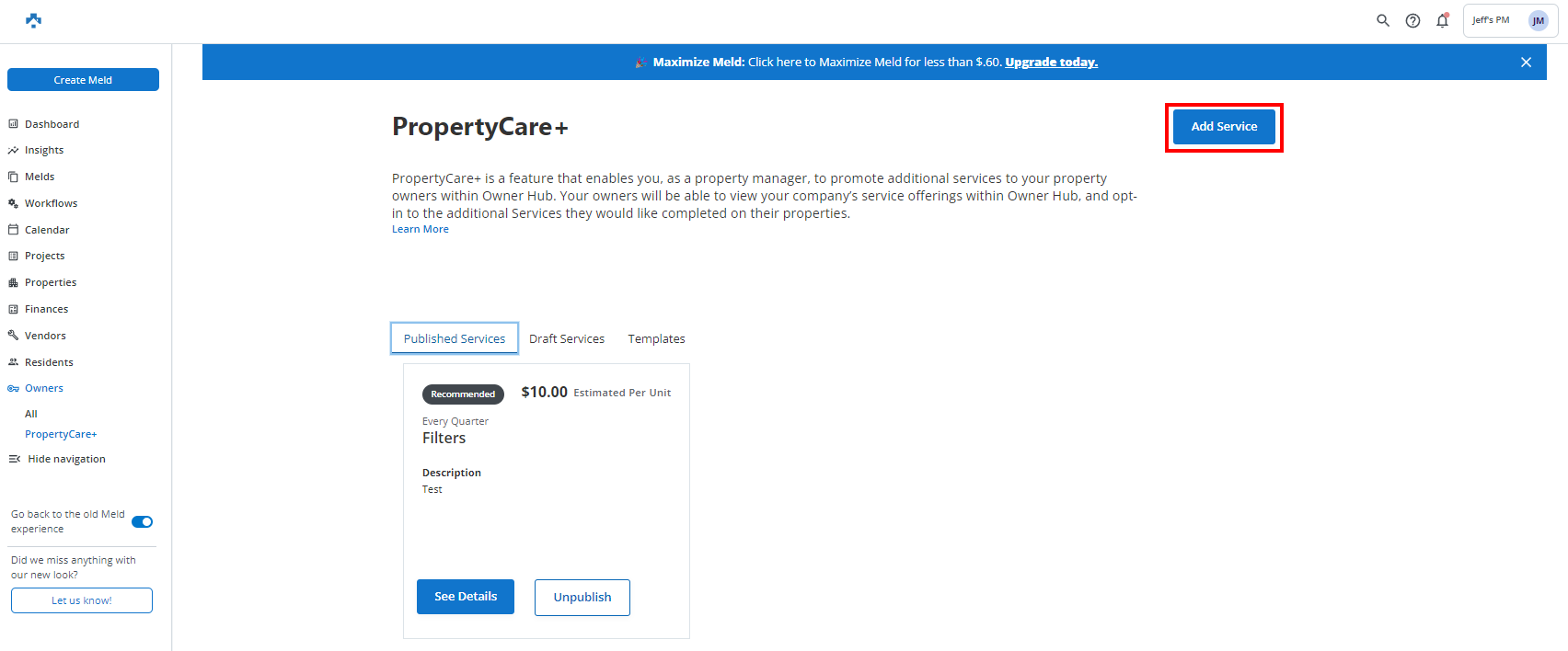Click the Vendors wrench icon
Image resolution: width=1568 pixels, height=651 pixels.
14,336
